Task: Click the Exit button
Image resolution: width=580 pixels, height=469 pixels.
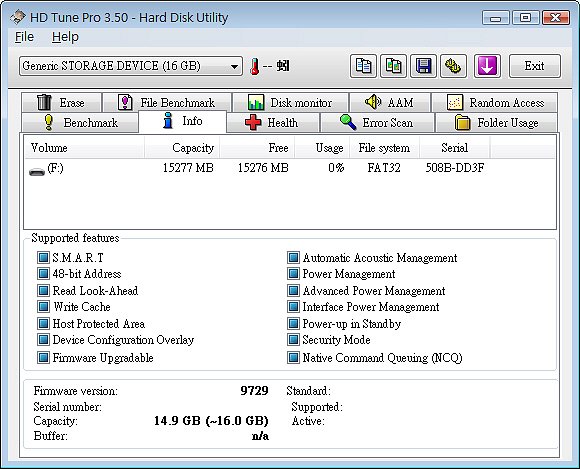Action: [x=535, y=66]
